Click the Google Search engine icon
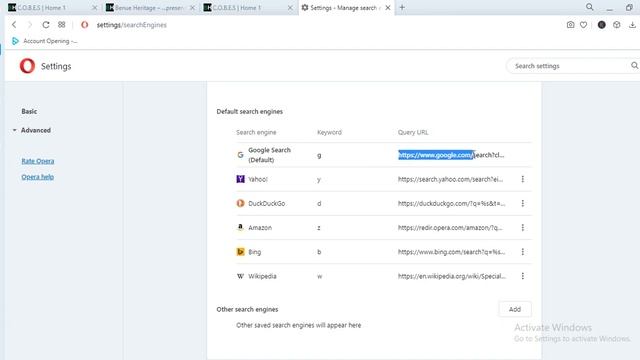 tap(240, 155)
